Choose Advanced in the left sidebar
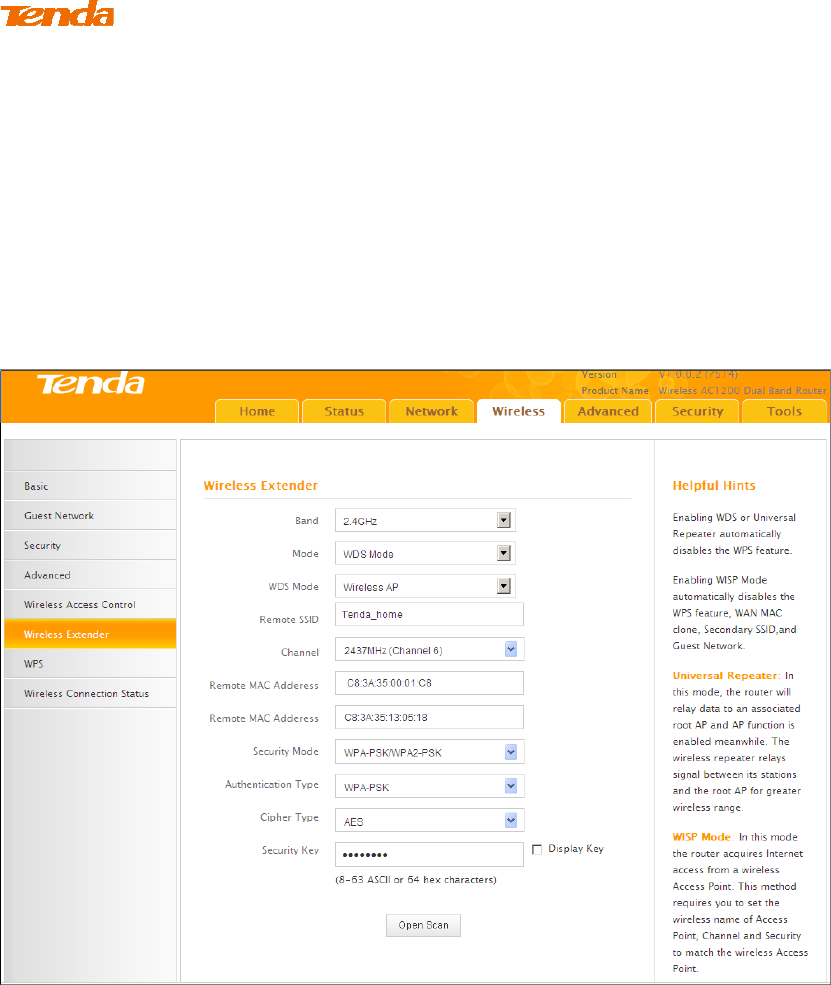Image resolution: width=831 pixels, height=985 pixels. [x=90, y=575]
